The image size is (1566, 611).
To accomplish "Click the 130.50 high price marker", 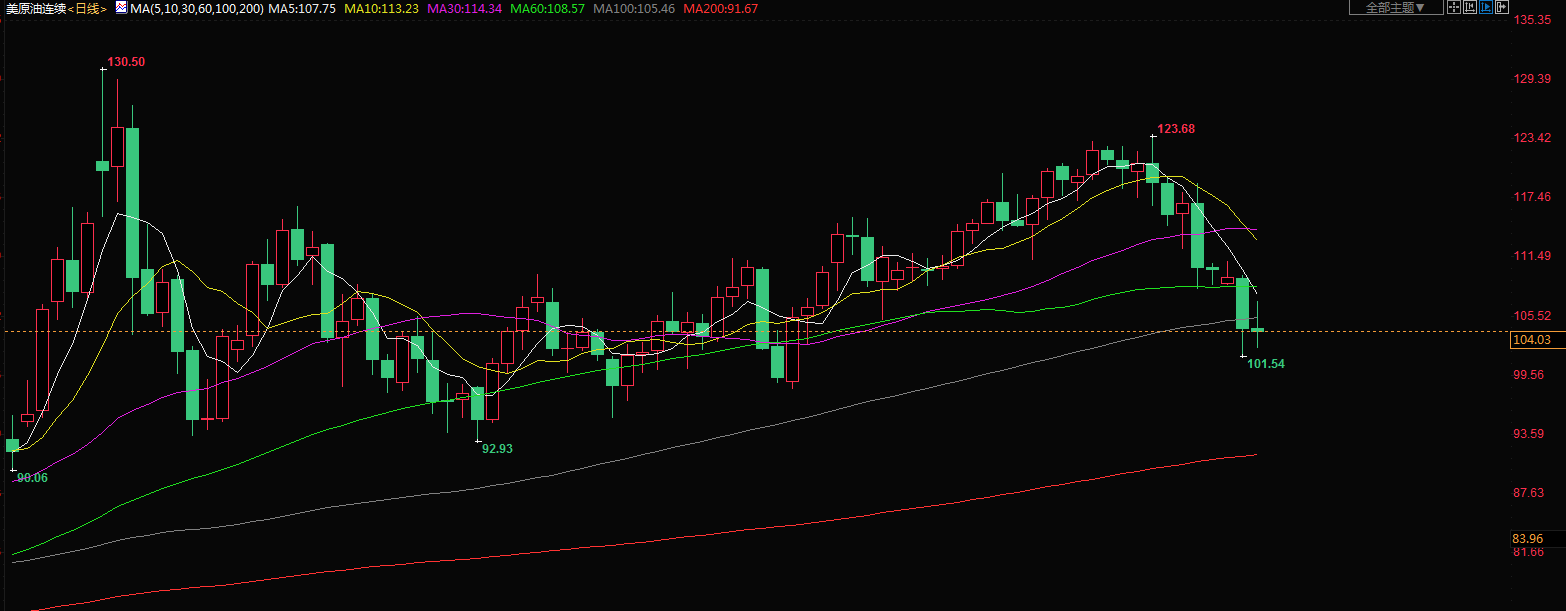I will [x=126, y=62].
